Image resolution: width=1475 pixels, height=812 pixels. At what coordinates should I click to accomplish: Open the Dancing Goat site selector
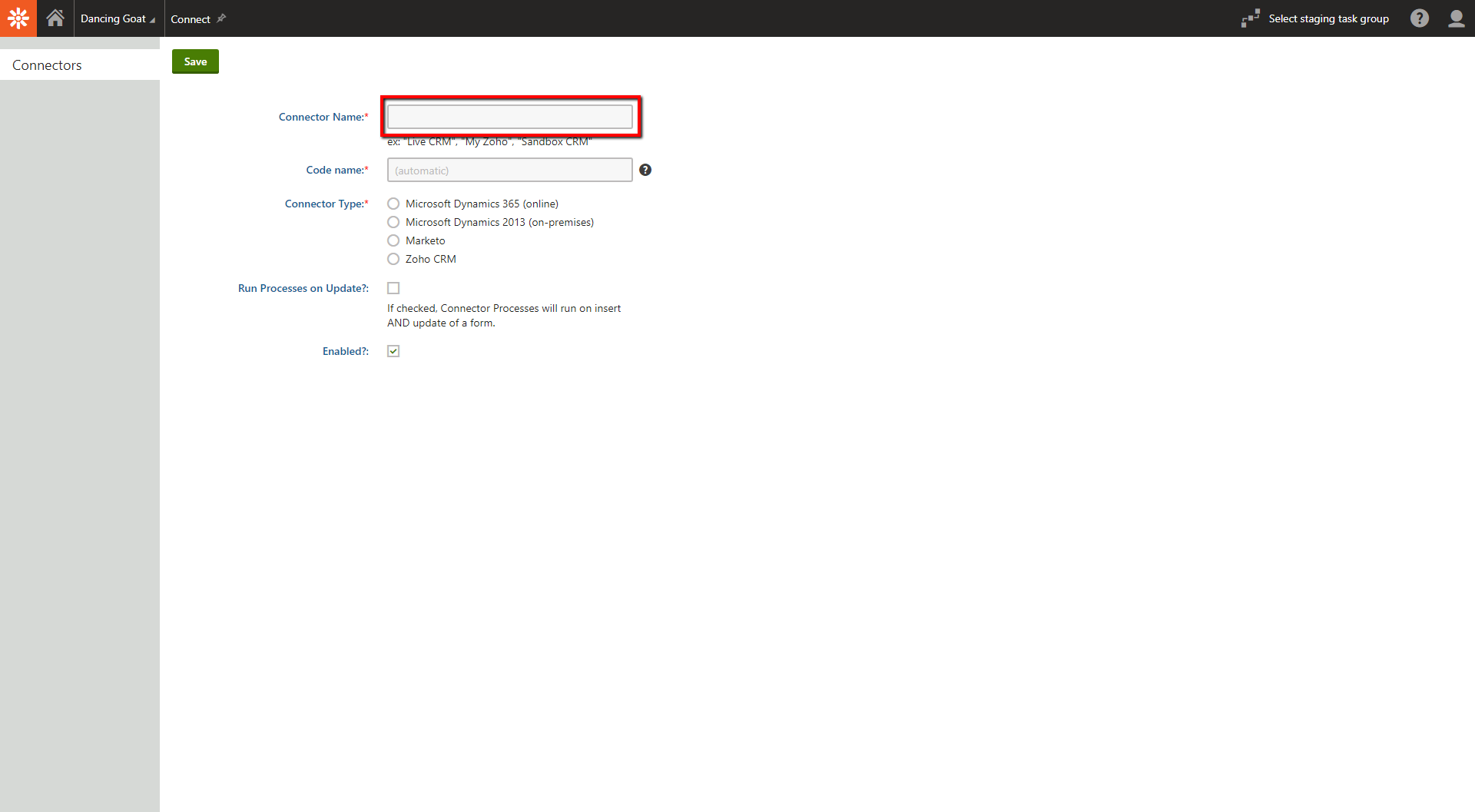pos(118,18)
